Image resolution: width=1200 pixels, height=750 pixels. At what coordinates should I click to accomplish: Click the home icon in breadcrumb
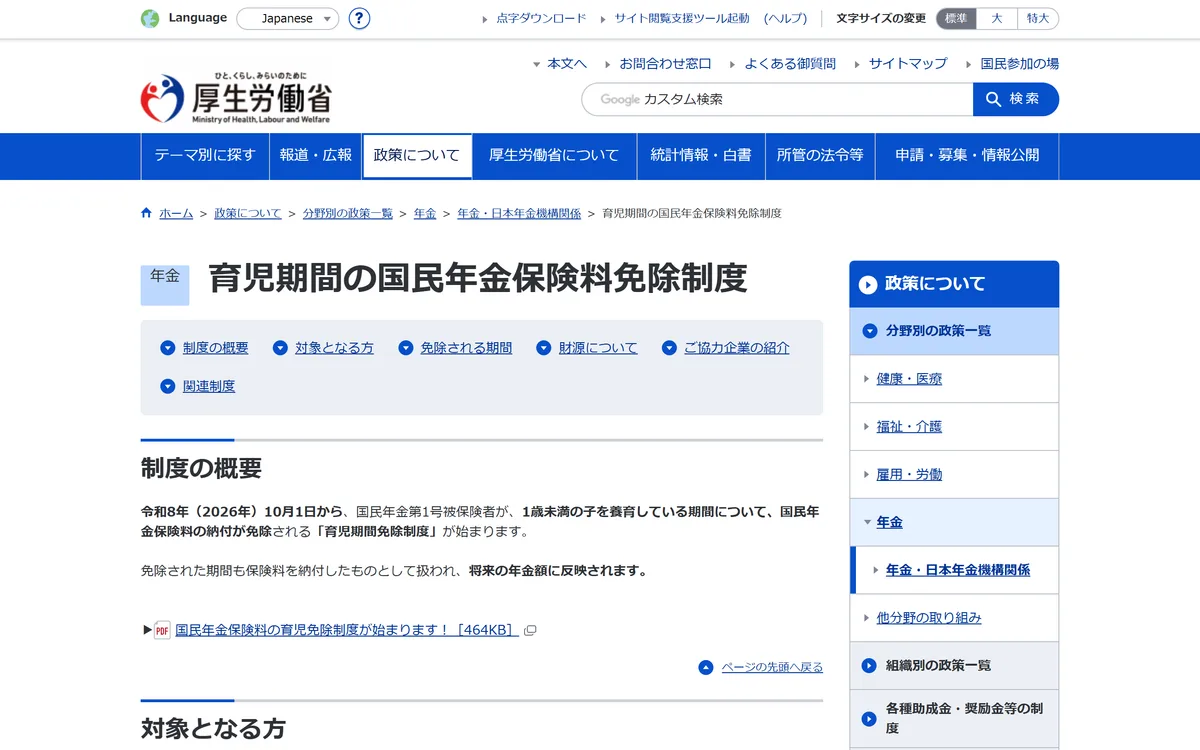pyautogui.click(x=147, y=213)
